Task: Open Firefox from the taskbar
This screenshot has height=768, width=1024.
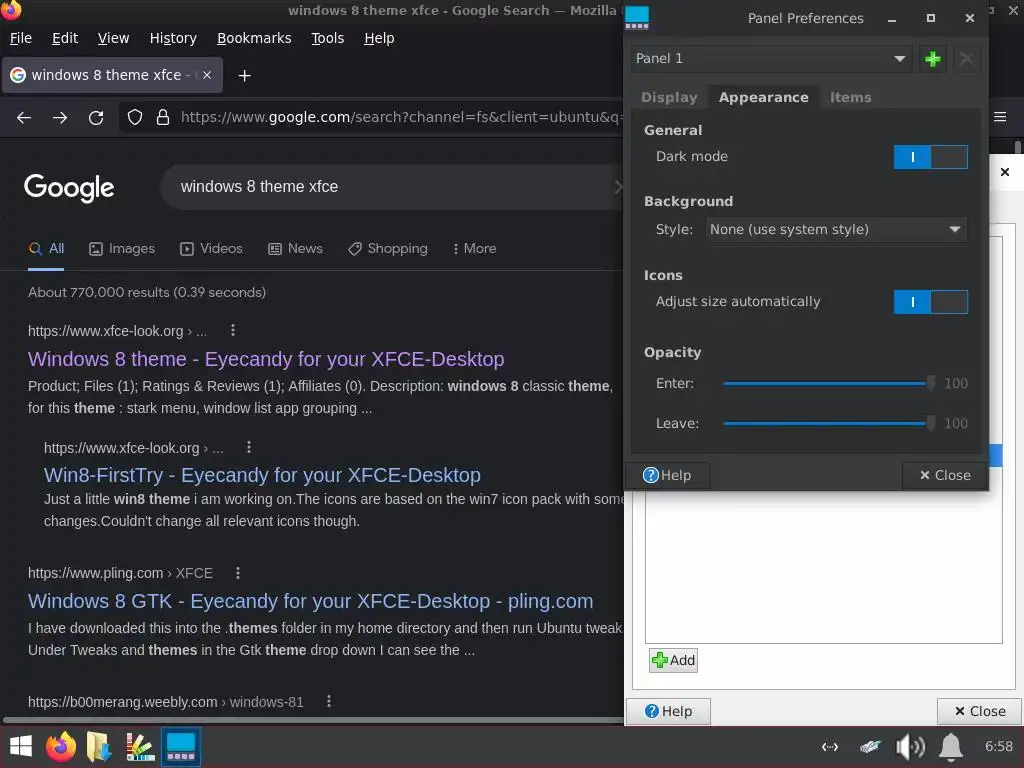Action: 61,746
